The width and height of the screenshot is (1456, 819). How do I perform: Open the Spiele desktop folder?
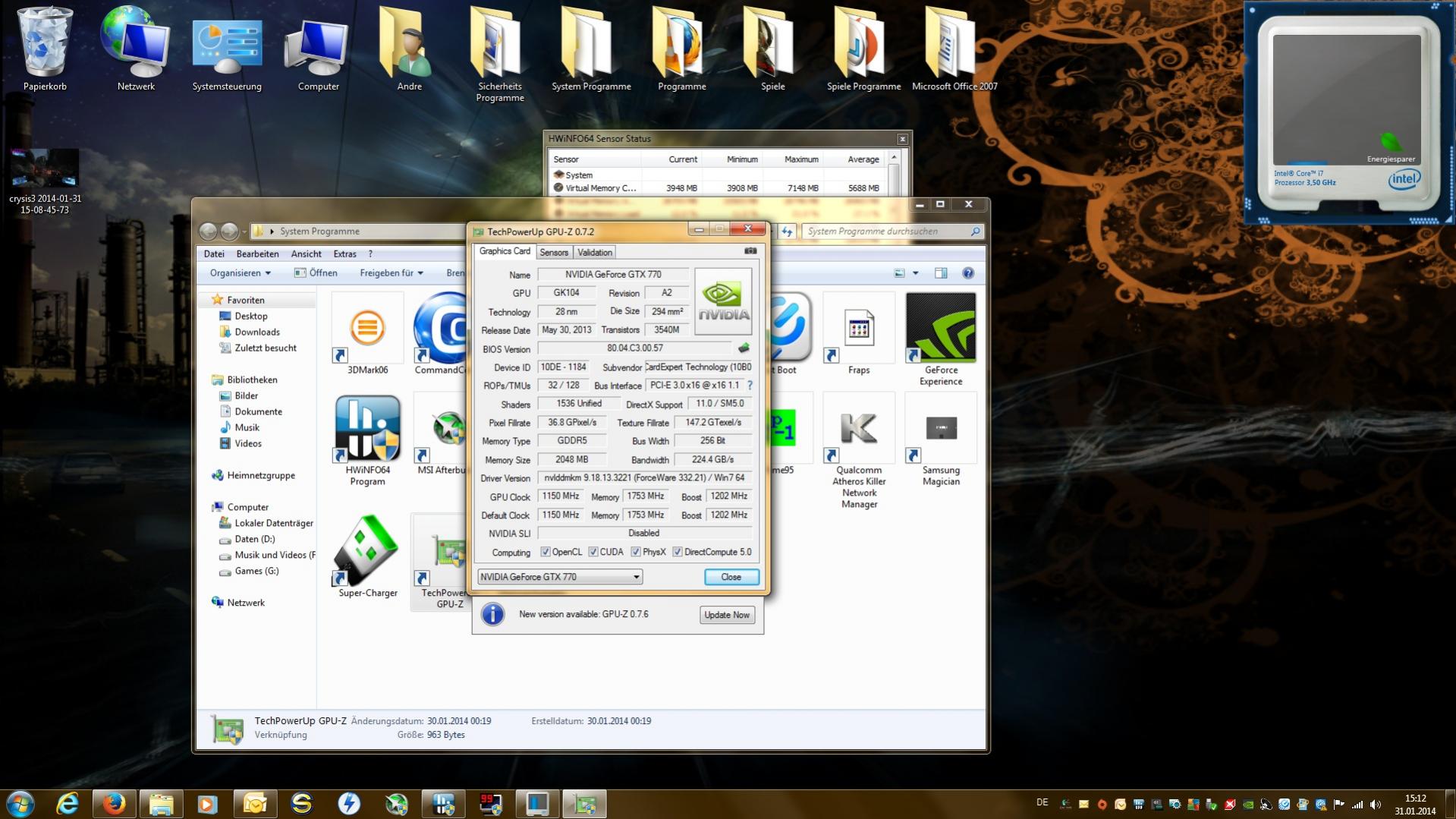772,49
